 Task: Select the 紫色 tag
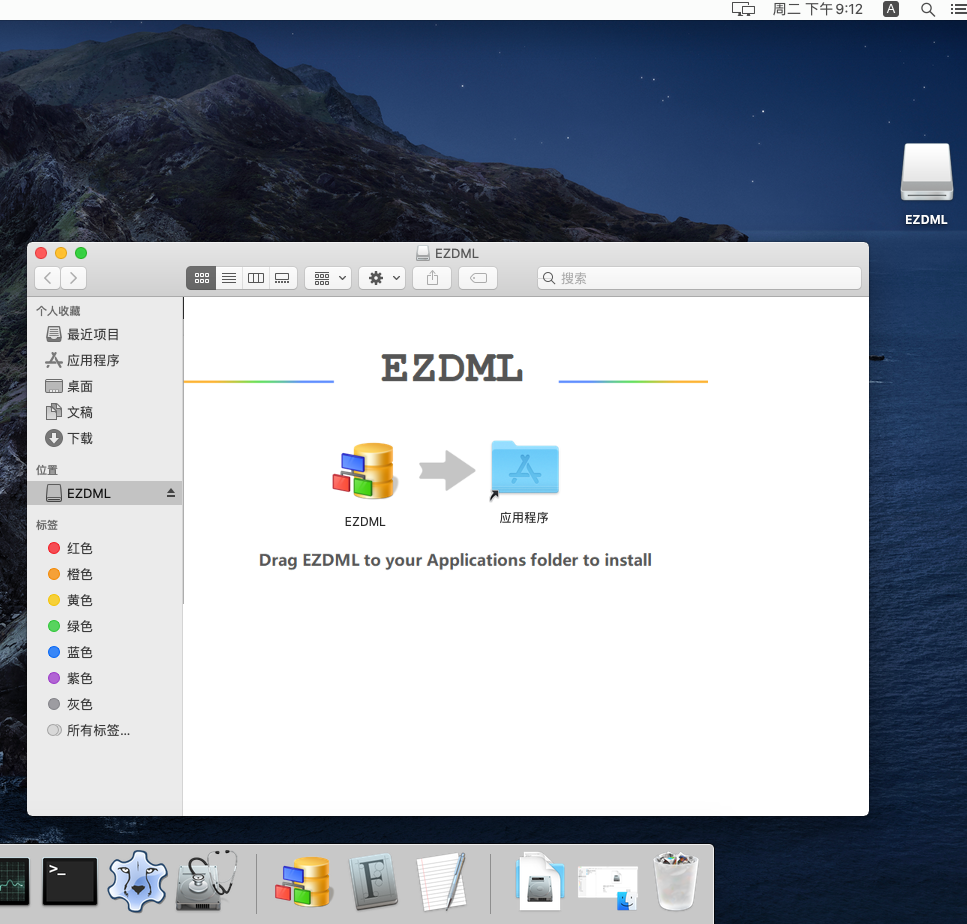[105, 678]
